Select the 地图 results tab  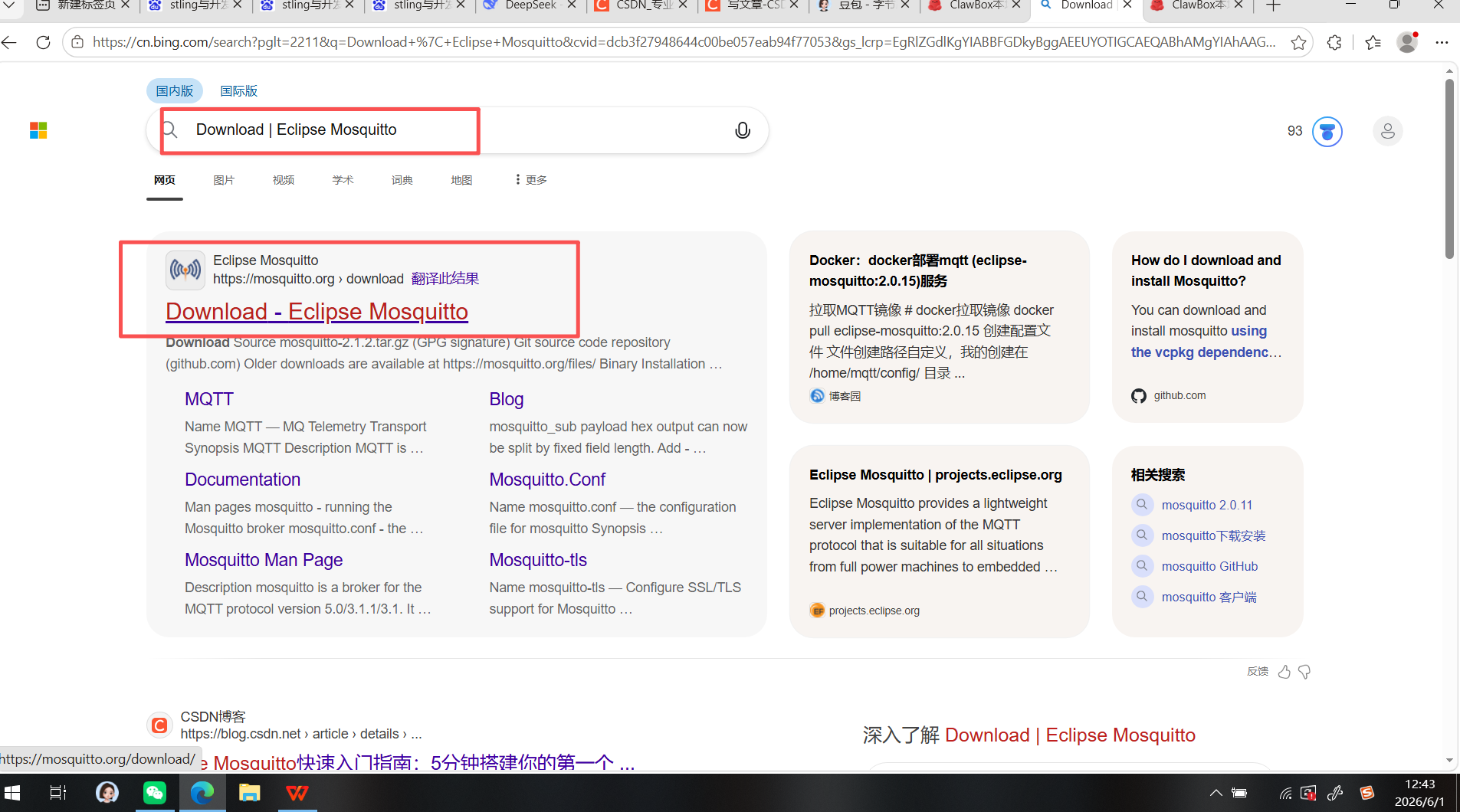461,180
